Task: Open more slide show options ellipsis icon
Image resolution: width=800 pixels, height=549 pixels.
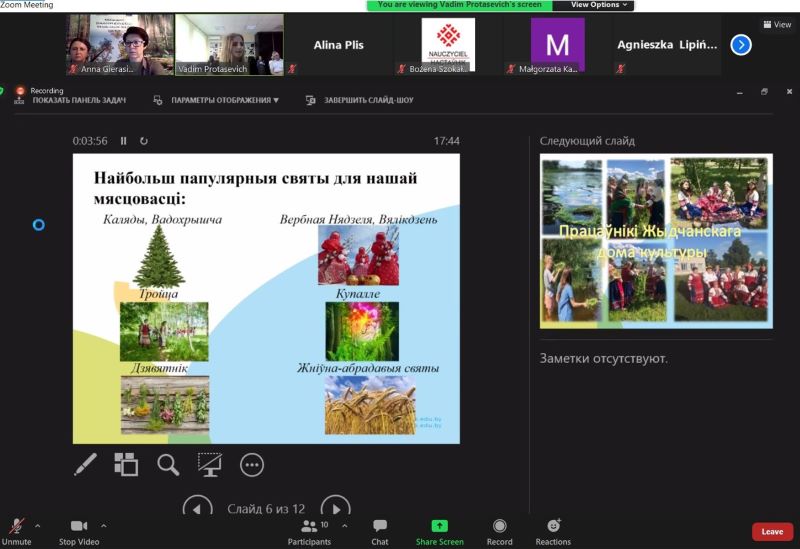Action: [252, 464]
